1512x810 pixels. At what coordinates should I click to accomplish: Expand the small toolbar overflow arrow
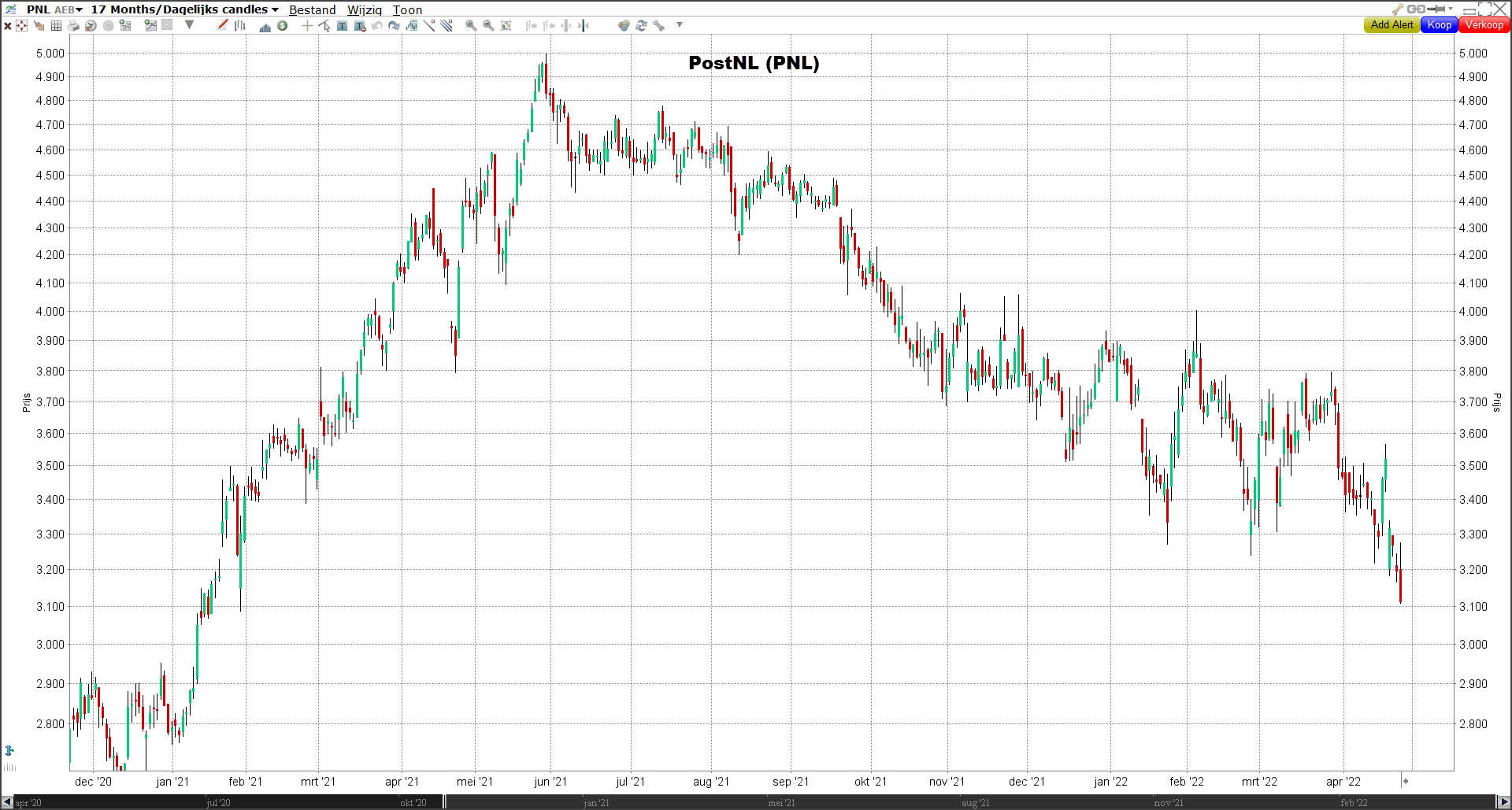coord(680,24)
